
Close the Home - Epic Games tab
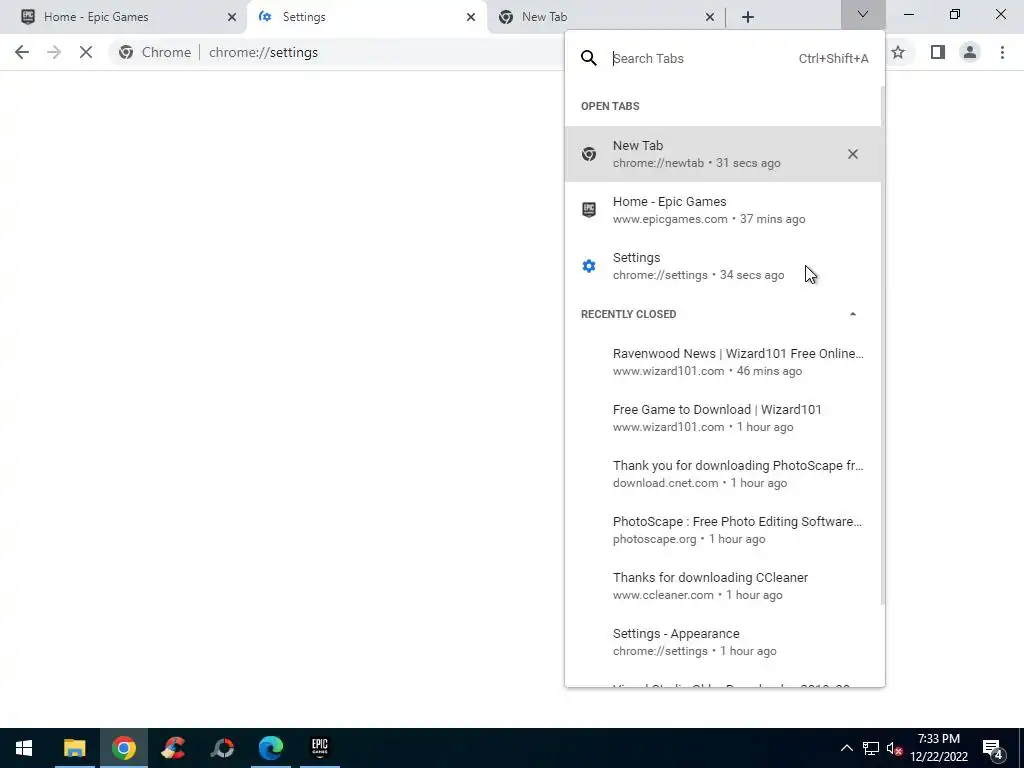click(x=232, y=17)
